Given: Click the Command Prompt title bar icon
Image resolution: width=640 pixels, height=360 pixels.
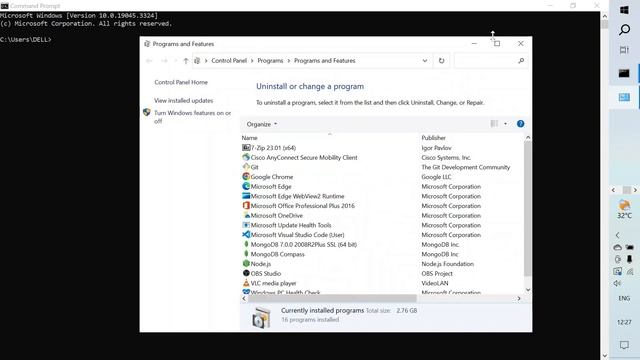Looking at the screenshot, I should coord(4,6).
